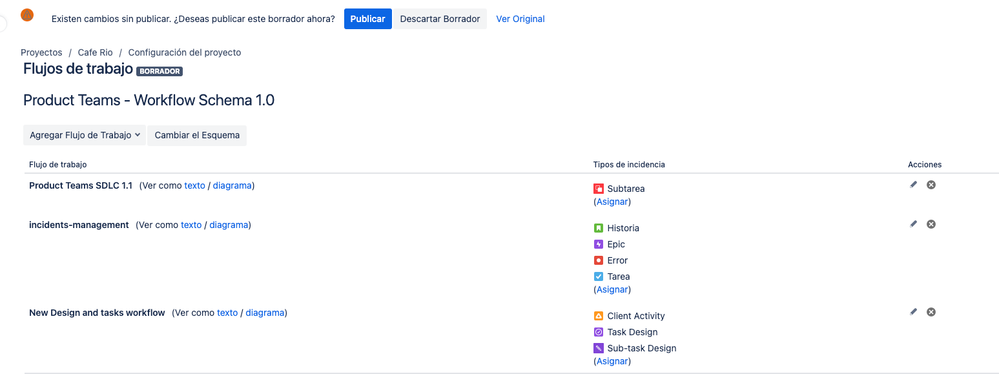
Task: Click the 'Sub-task Design' issue type label
Action: click(642, 348)
